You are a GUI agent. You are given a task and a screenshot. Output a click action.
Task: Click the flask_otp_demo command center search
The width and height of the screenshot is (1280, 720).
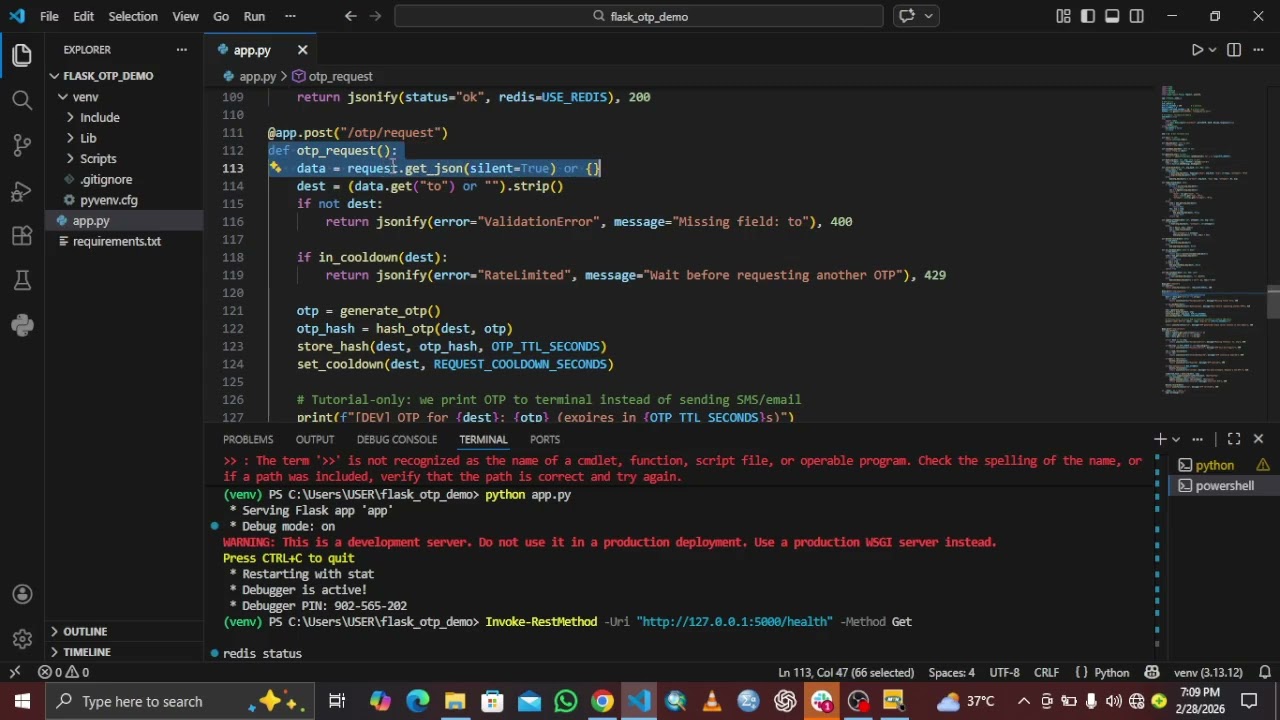click(x=639, y=16)
